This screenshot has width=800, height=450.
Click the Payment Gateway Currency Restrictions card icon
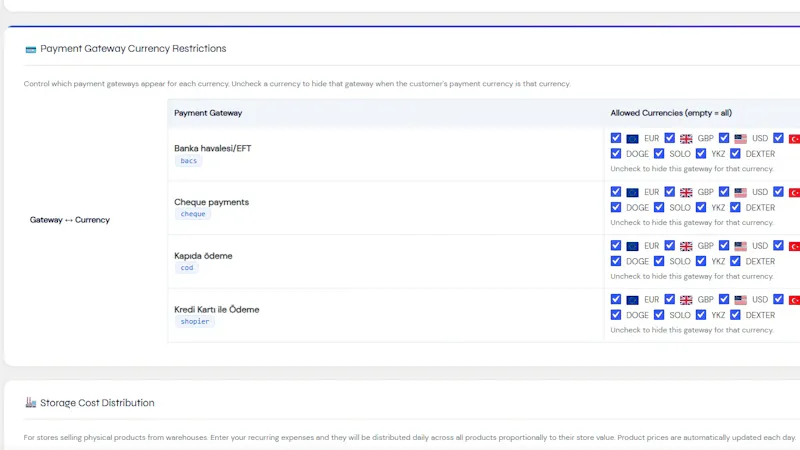point(31,49)
